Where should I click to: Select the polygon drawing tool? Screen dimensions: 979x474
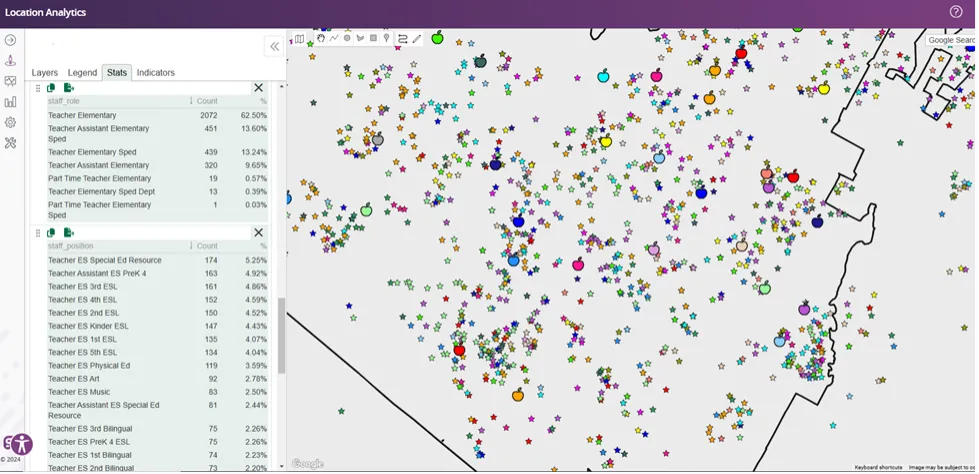point(360,39)
